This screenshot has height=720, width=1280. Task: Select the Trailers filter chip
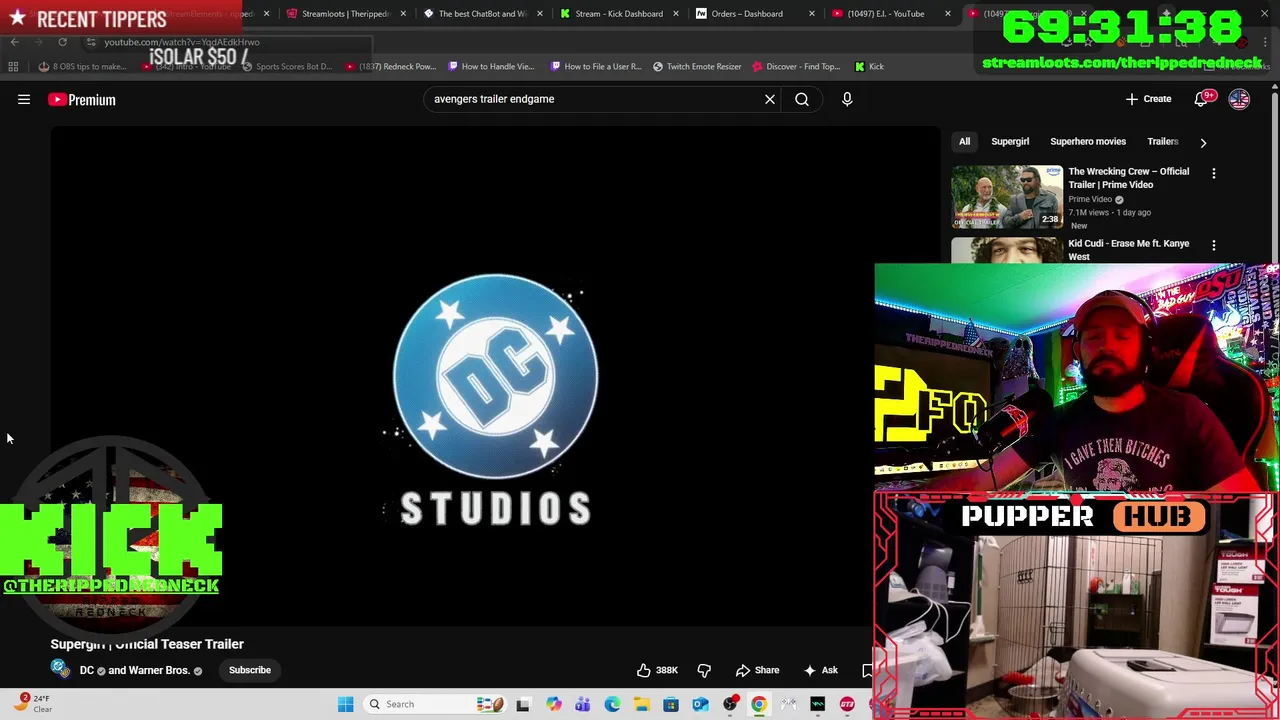coord(1162,141)
